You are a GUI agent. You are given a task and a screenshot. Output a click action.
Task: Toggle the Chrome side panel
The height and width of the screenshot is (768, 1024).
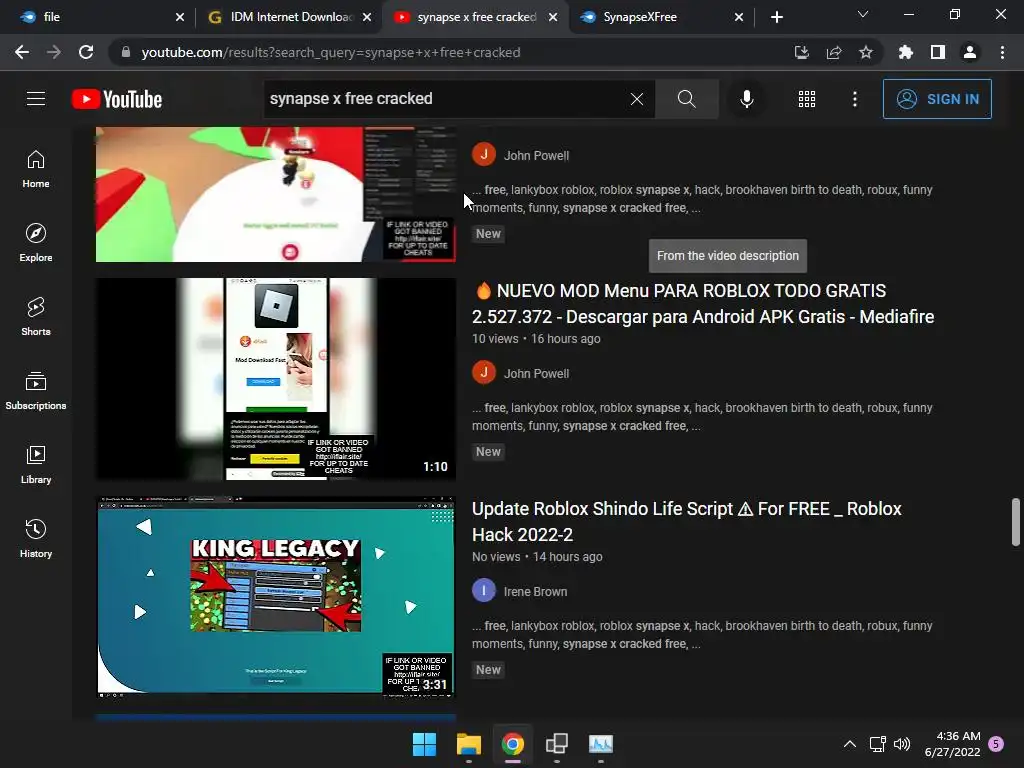tap(938, 52)
